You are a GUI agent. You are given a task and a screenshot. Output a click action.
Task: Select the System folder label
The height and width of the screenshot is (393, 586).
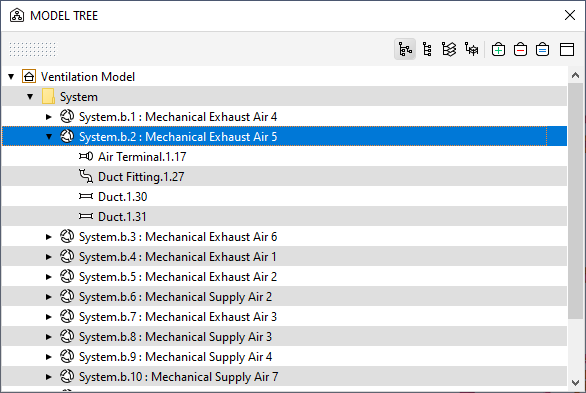(79, 97)
